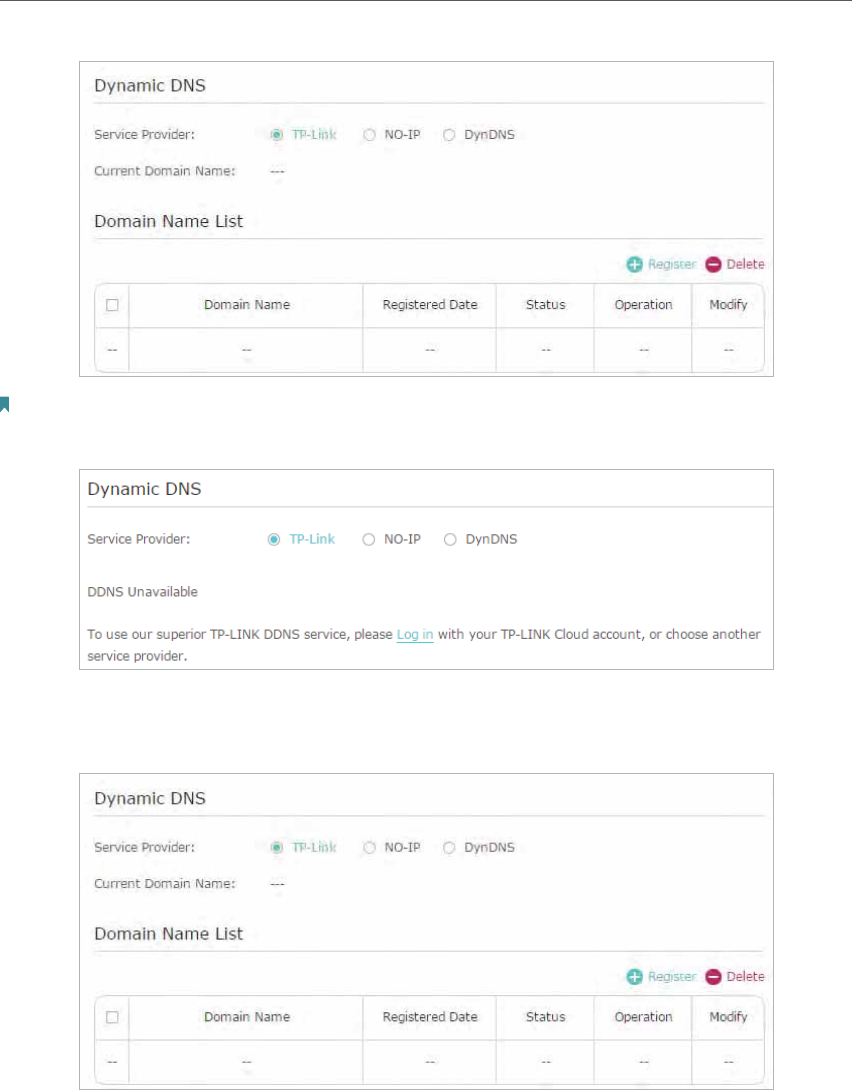
Task: Select NO-IP in the DDNS Unavailable panel
Action: 369,539
